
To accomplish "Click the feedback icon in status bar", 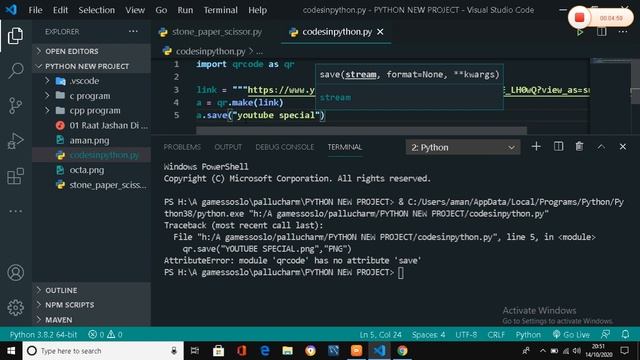I will (606, 335).
